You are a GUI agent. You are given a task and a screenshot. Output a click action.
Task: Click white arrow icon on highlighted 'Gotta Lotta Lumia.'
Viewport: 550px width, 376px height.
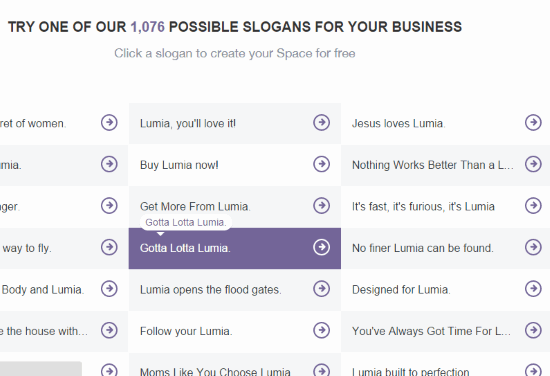(321, 247)
